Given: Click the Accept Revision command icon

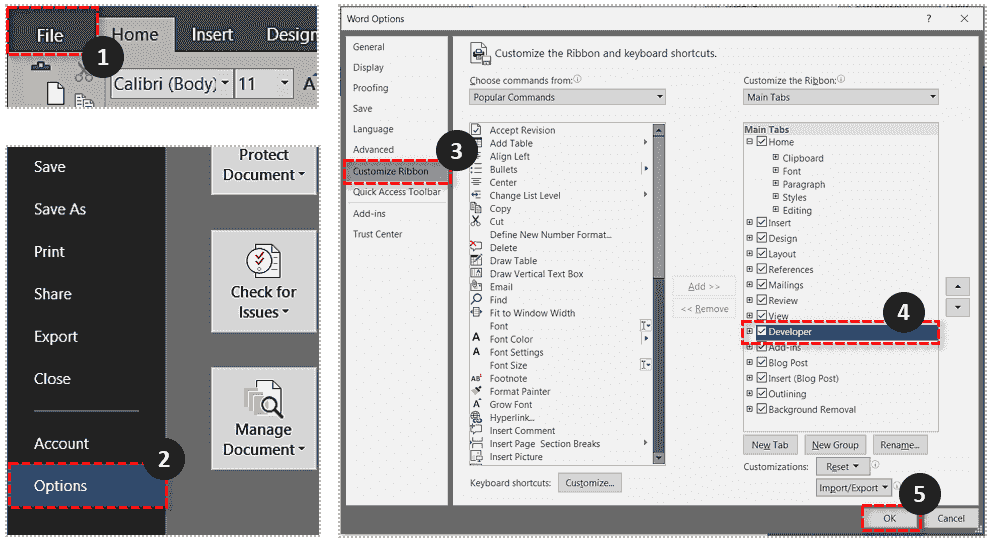Looking at the screenshot, I should pyautogui.click(x=477, y=130).
